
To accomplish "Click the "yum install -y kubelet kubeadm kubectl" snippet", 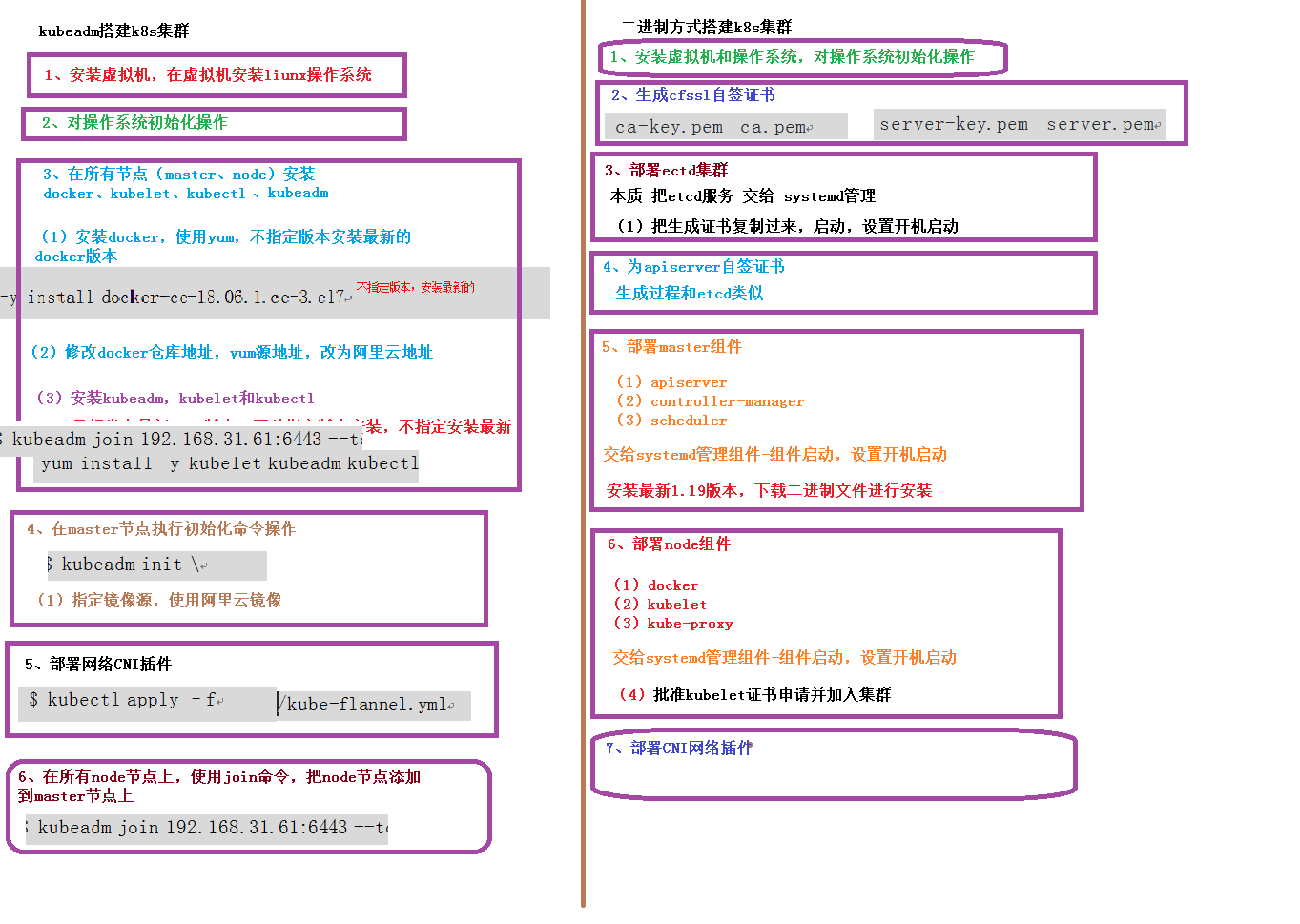I will point(229,464).
